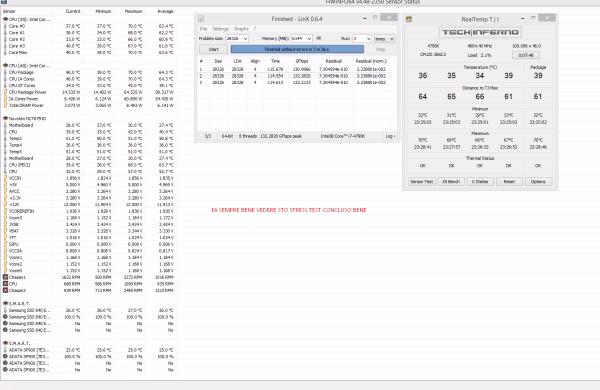Click the Start button in LinX
Viewport: 600px width, 390px height.
[x=214, y=49]
